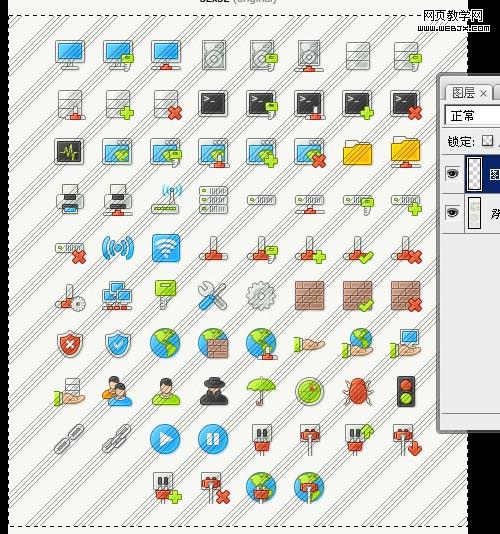Click the green umbrella icon
This screenshot has width=500, height=534.
(x=261, y=391)
